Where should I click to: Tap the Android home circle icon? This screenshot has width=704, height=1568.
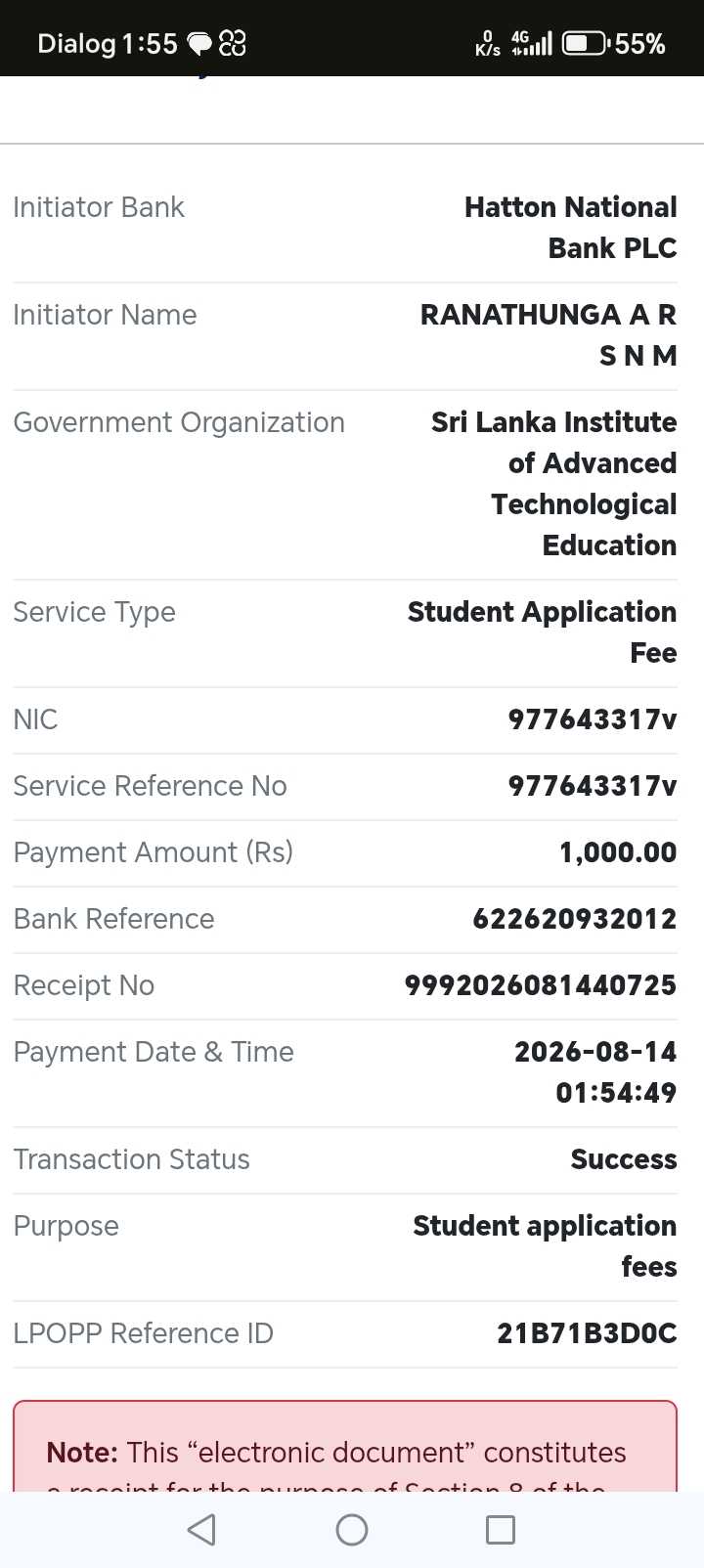coord(352,1530)
